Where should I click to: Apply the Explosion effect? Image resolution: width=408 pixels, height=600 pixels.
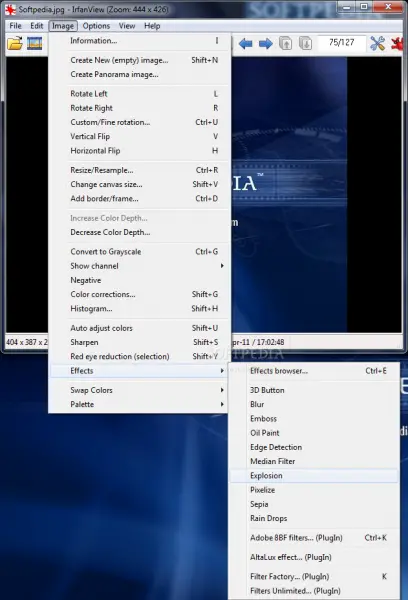click(x=314, y=476)
